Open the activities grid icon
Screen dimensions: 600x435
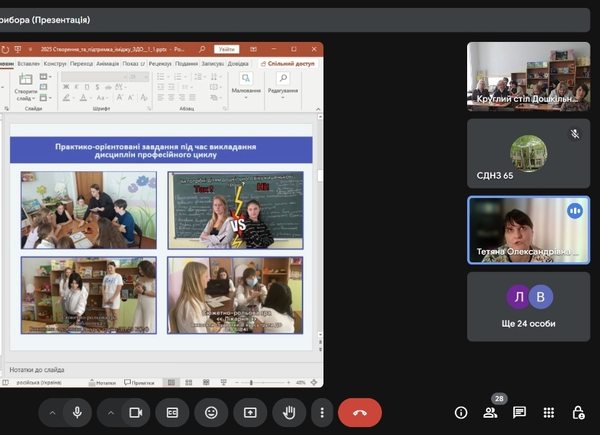[548, 412]
